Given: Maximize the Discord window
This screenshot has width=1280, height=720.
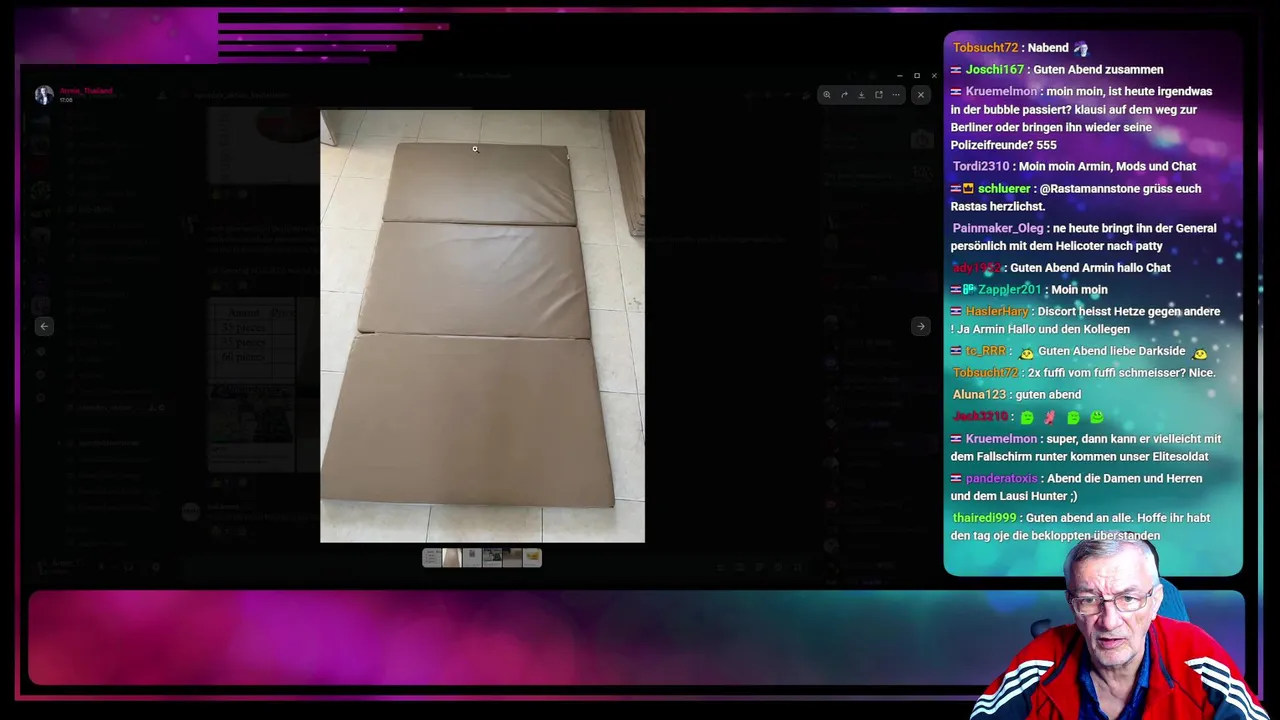Looking at the screenshot, I should (x=916, y=76).
